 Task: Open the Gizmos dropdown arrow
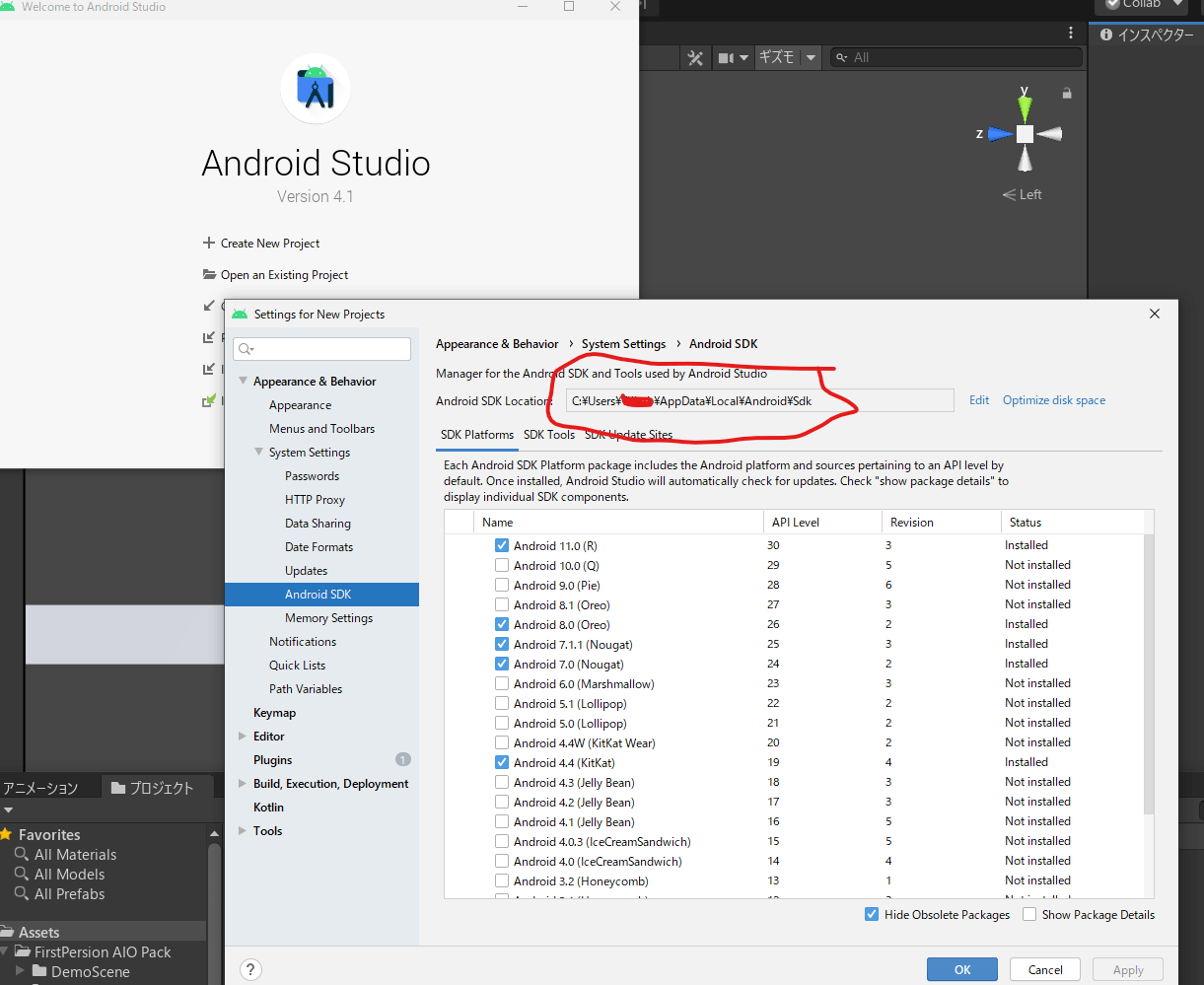coord(811,58)
